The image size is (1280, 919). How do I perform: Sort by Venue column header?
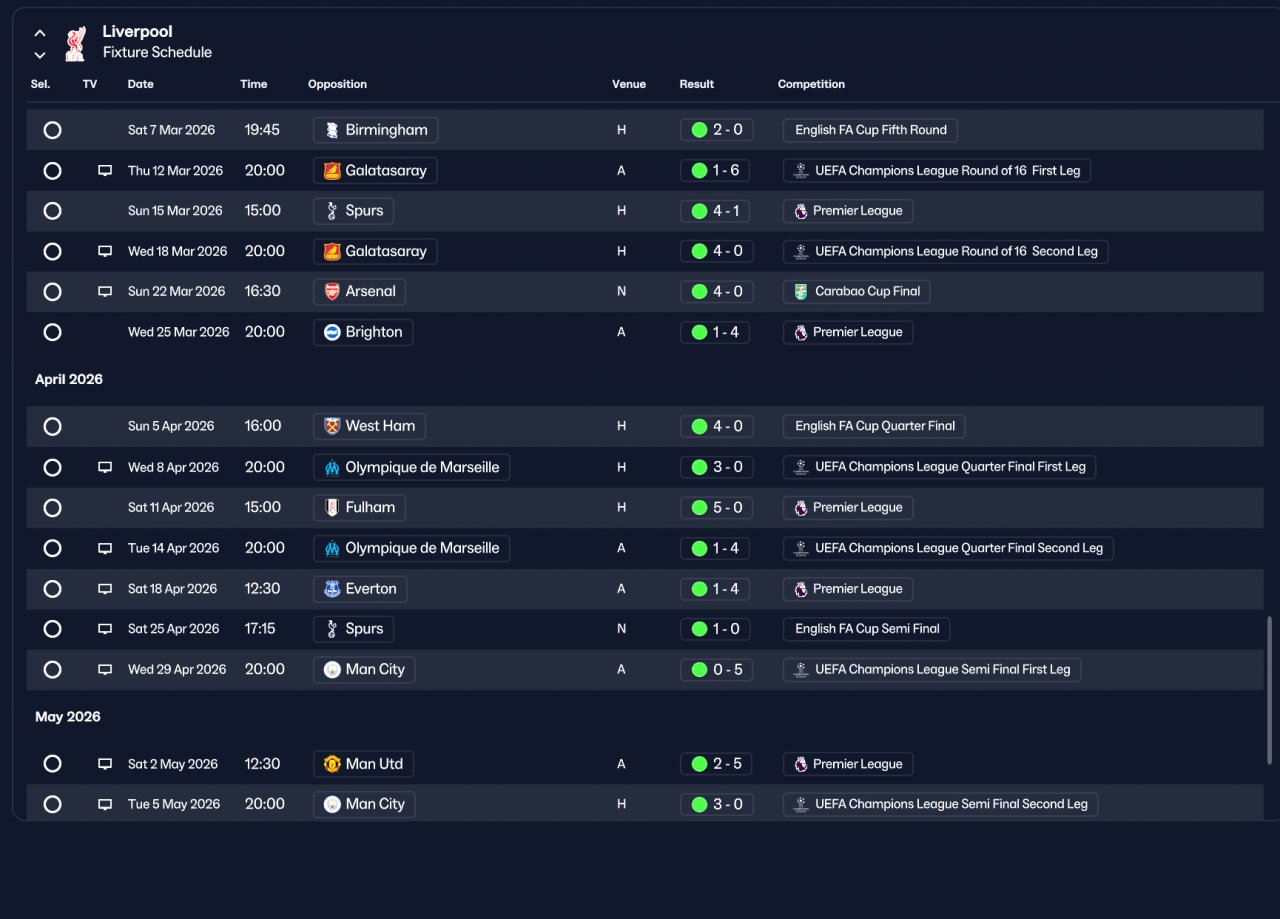coord(629,84)
